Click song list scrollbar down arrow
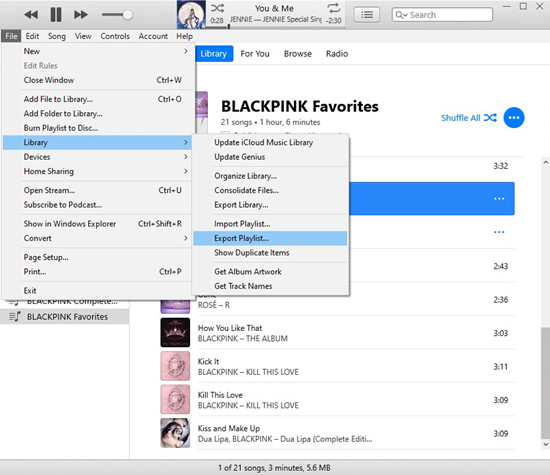The width and height of the screenshot is (550, 475). click(545, 444)
